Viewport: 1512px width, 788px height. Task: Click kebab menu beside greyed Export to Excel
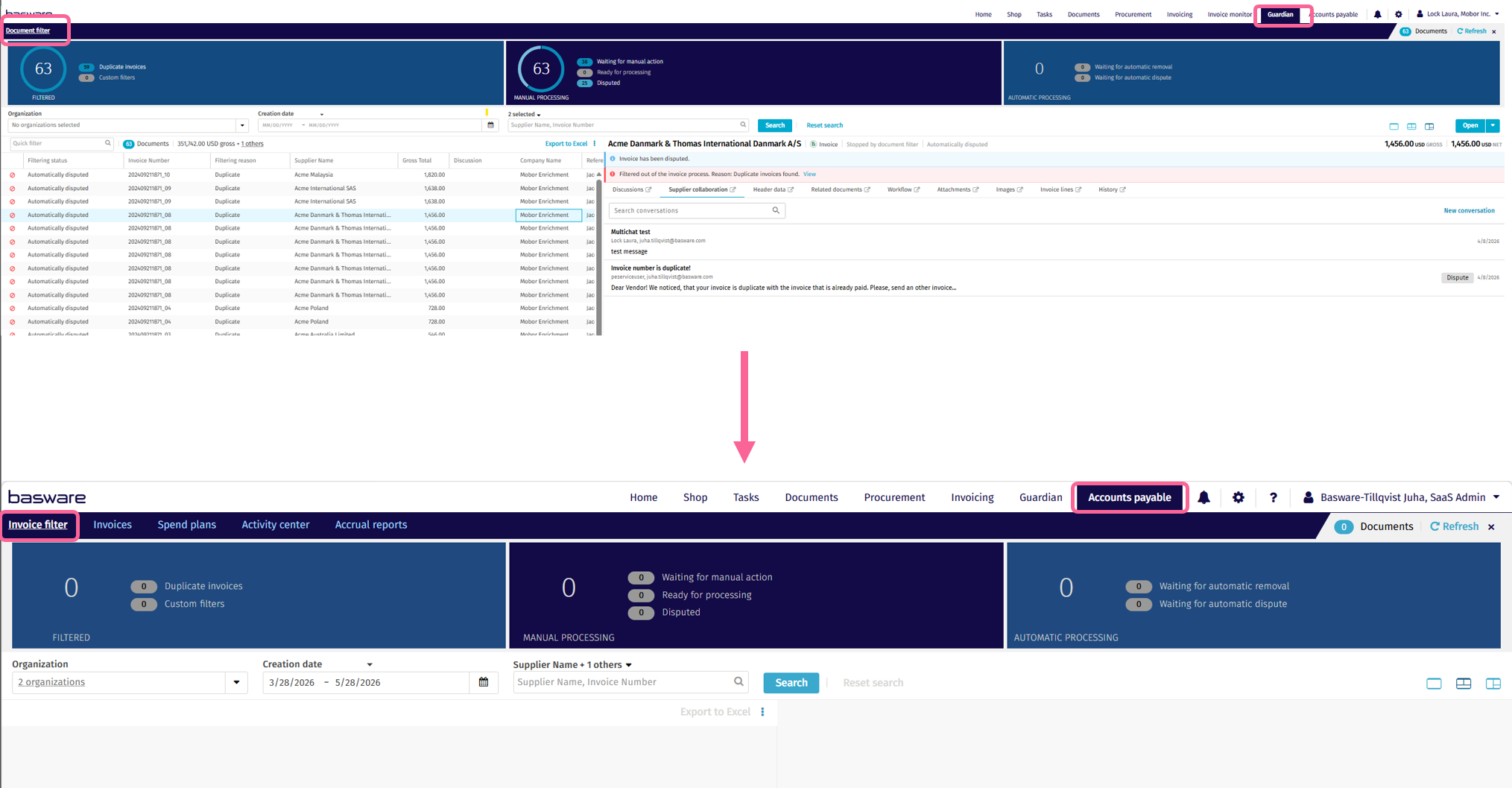[x=762, y=712]
